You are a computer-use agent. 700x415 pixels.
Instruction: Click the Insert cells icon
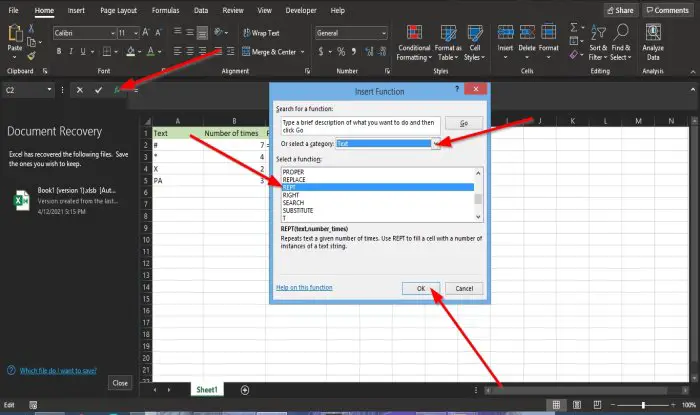coord(505,33)
